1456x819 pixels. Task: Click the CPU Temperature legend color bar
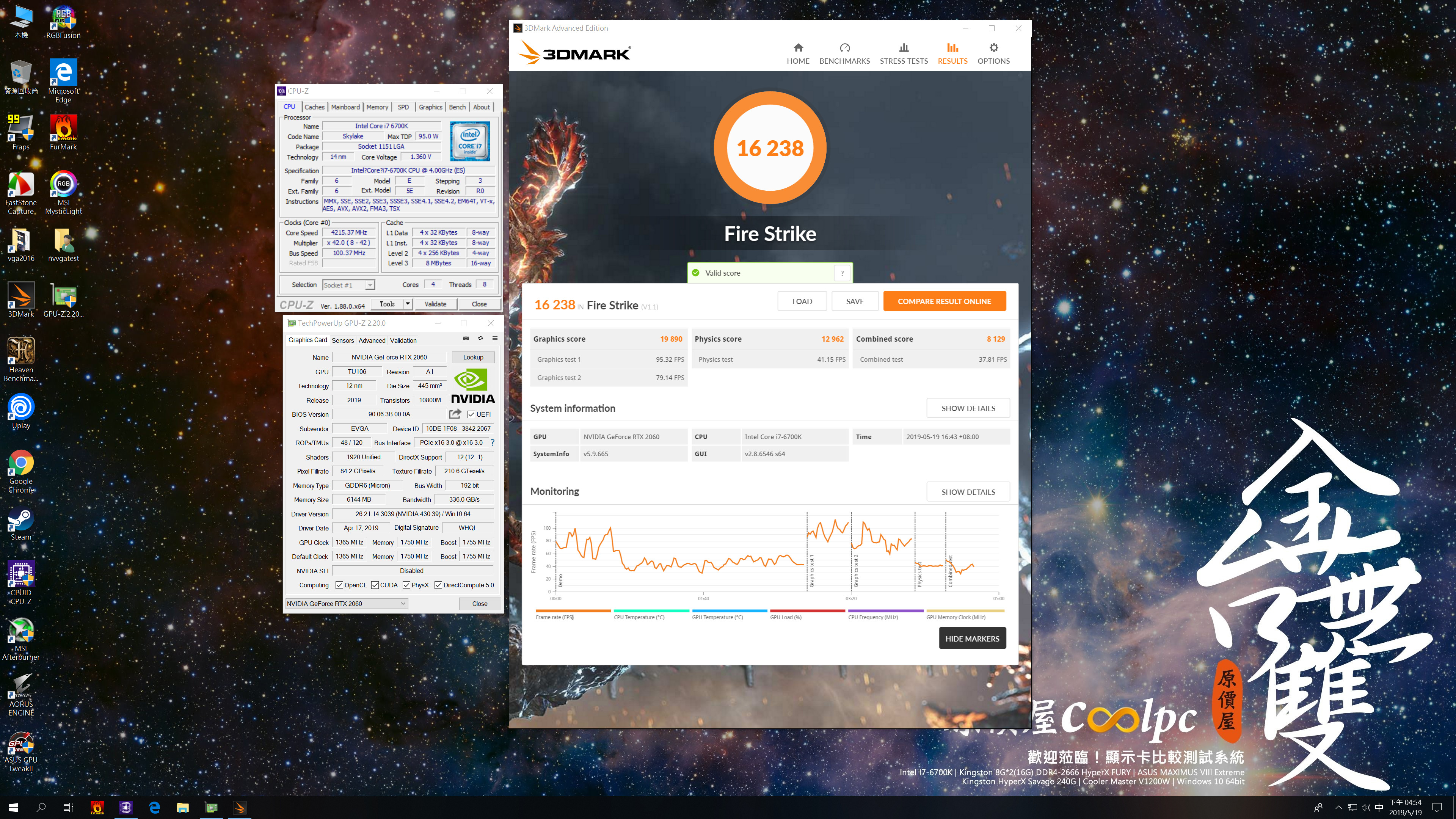point(651,610)
